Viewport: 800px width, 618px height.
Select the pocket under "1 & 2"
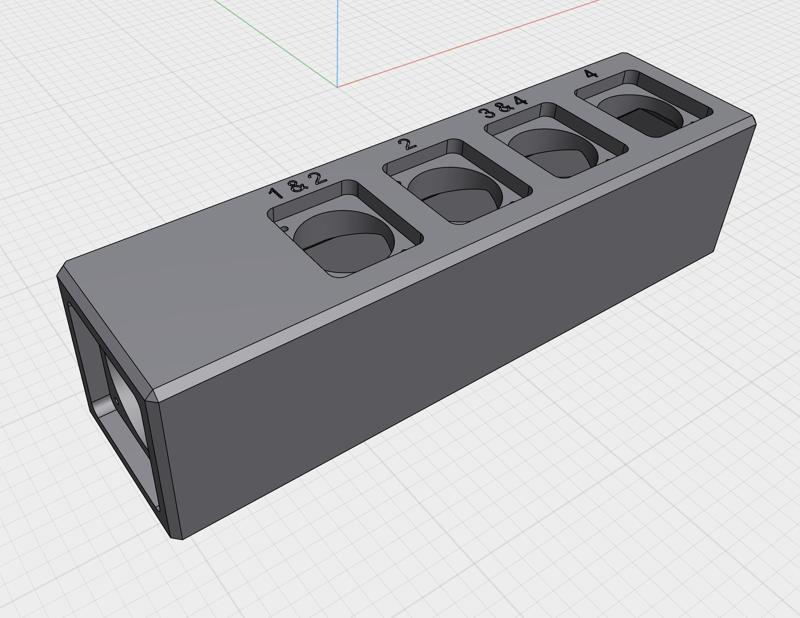[x=345, y=230]
